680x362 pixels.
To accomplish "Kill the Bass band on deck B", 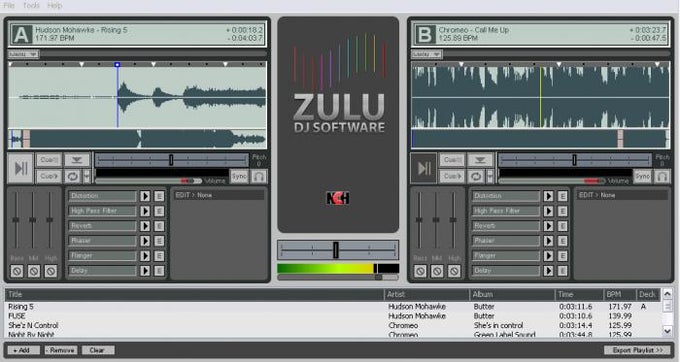I will coord(420,271).
